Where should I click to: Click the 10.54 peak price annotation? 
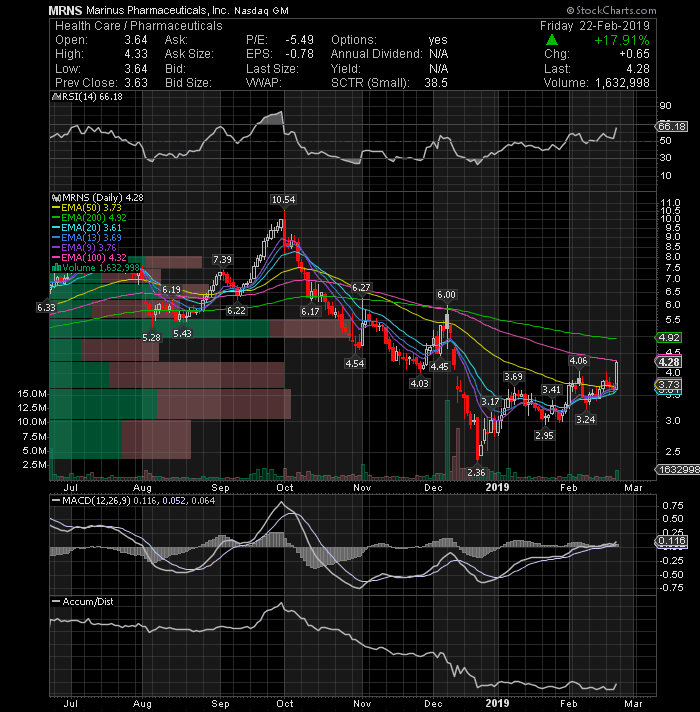tap(283, 200)
